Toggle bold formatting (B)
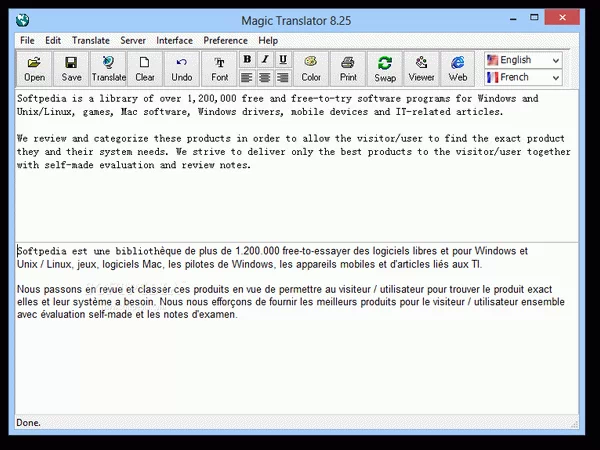 247,60
